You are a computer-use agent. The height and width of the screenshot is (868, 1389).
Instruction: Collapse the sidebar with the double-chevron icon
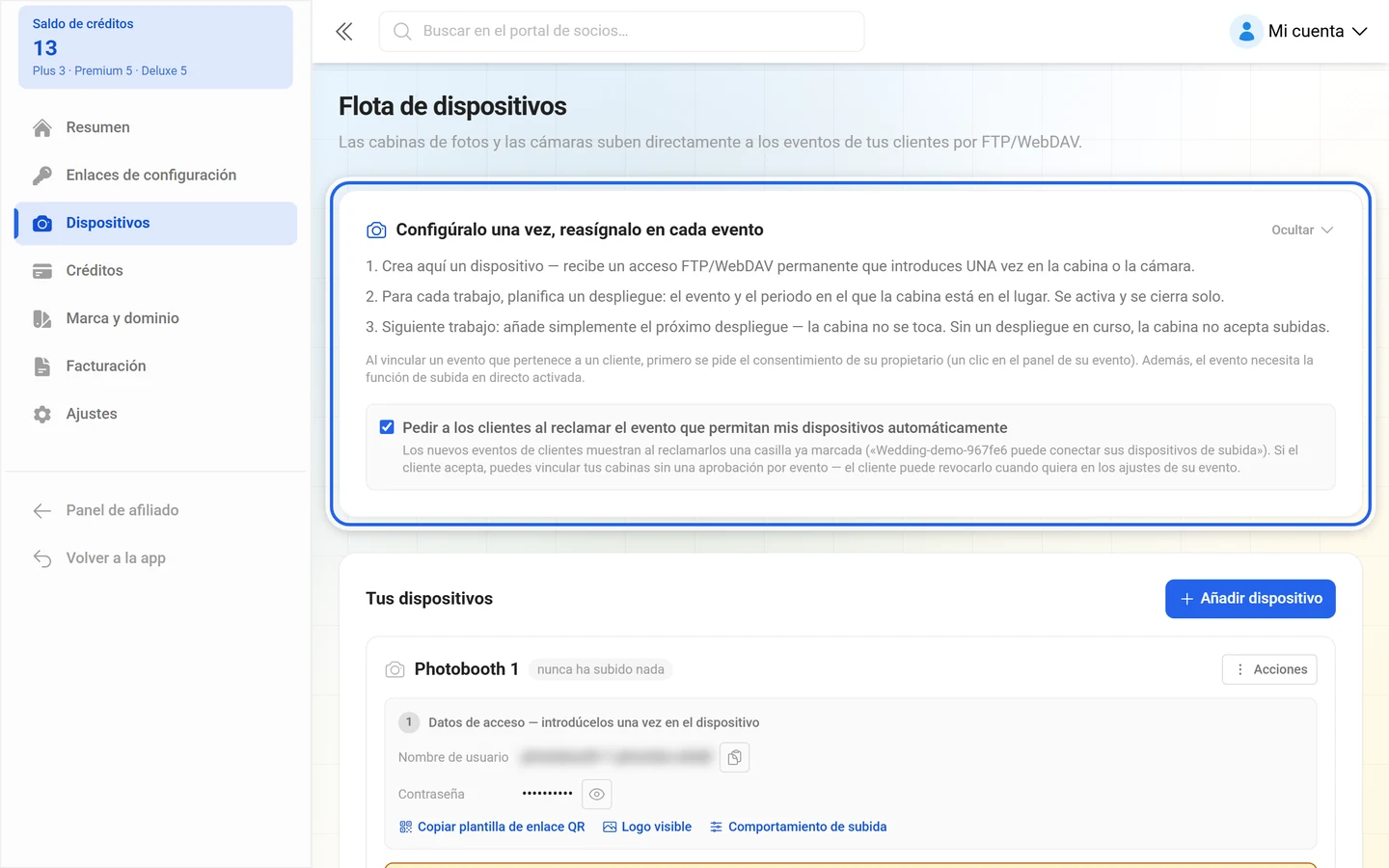click(344, 32)
